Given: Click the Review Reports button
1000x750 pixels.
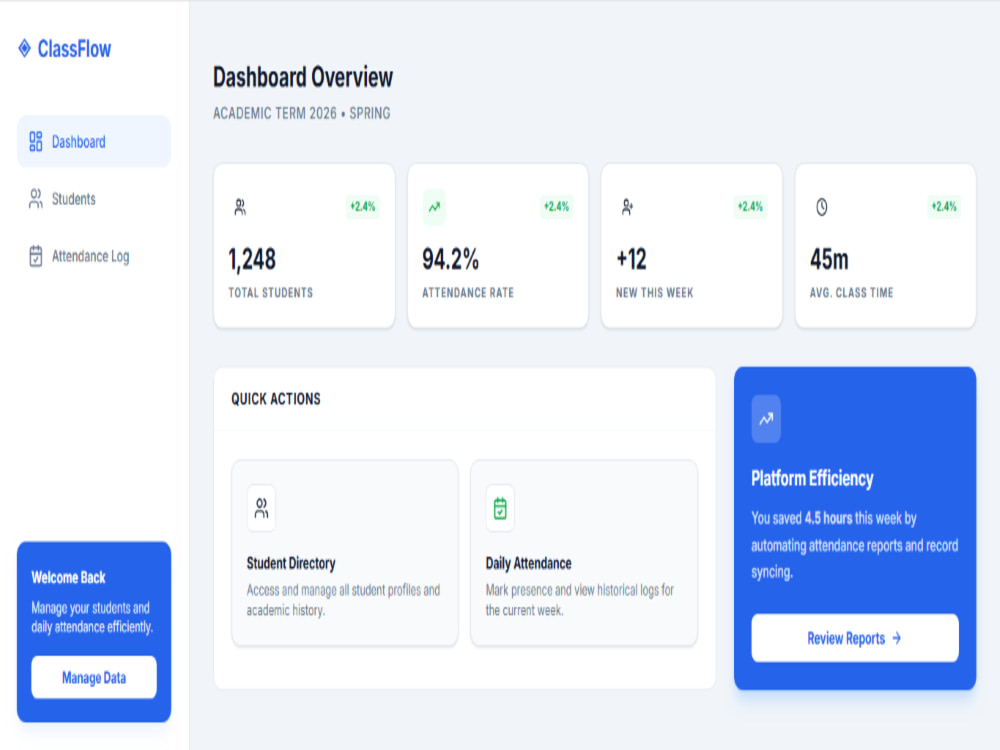Looking at the screenshot, I should 855,638.
